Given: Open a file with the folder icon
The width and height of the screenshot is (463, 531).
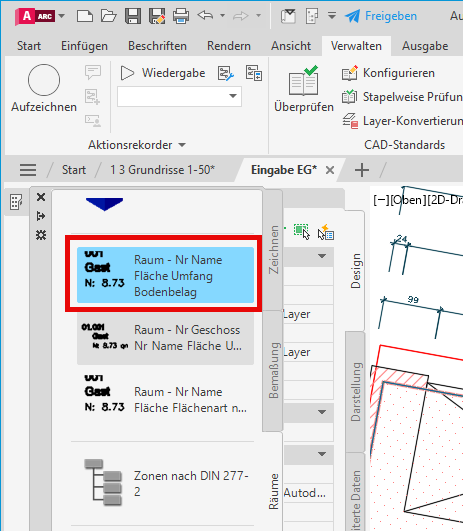Looking at the screenshot, I should coord(109,16).
